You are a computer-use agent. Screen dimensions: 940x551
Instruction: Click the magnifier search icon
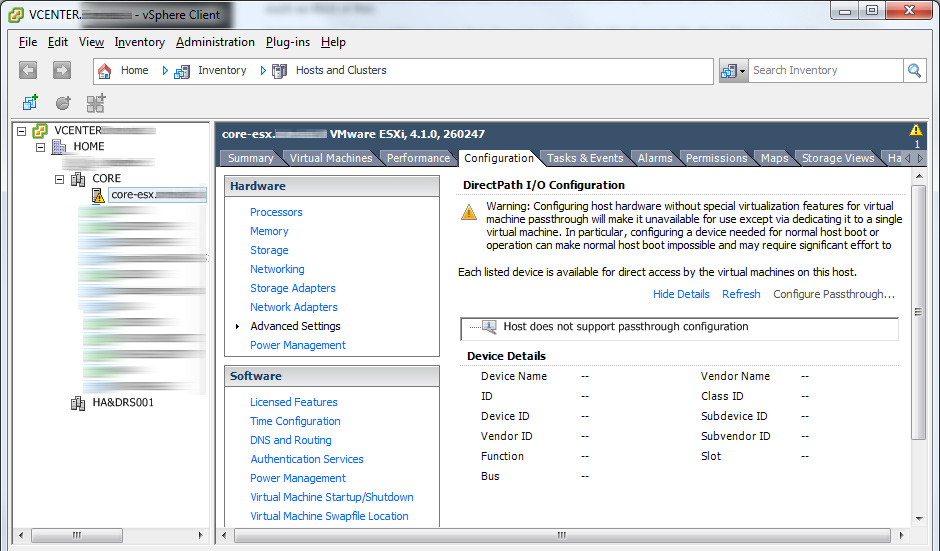(914, 70)
